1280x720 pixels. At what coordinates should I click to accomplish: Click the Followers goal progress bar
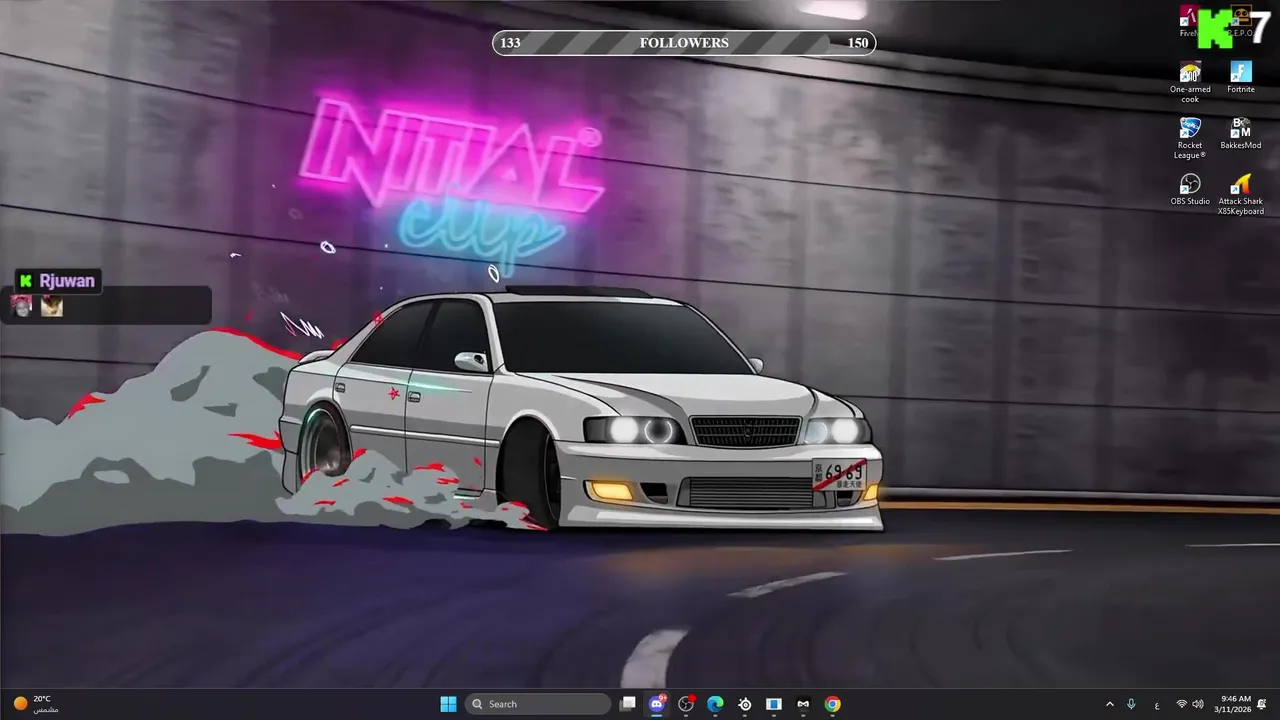(684, 43)
